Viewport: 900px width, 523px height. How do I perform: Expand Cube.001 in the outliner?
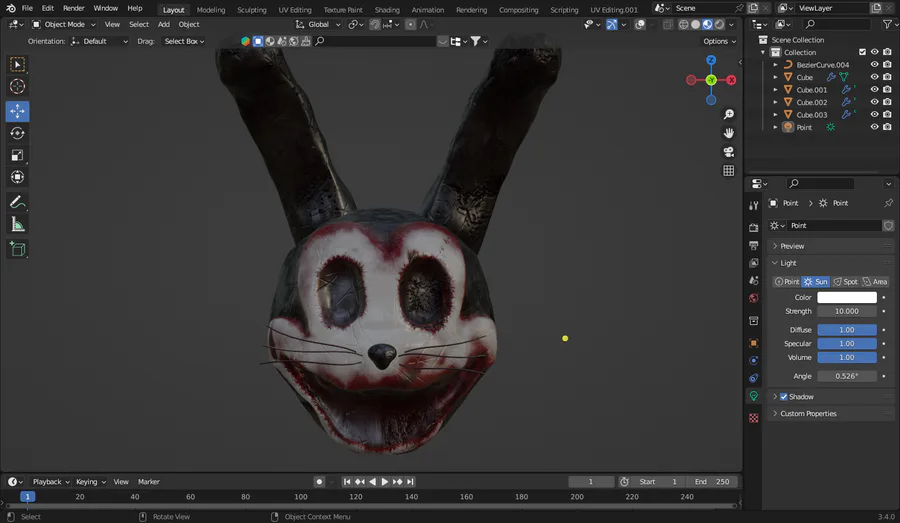pyautogui.click(x=775, y=90)
